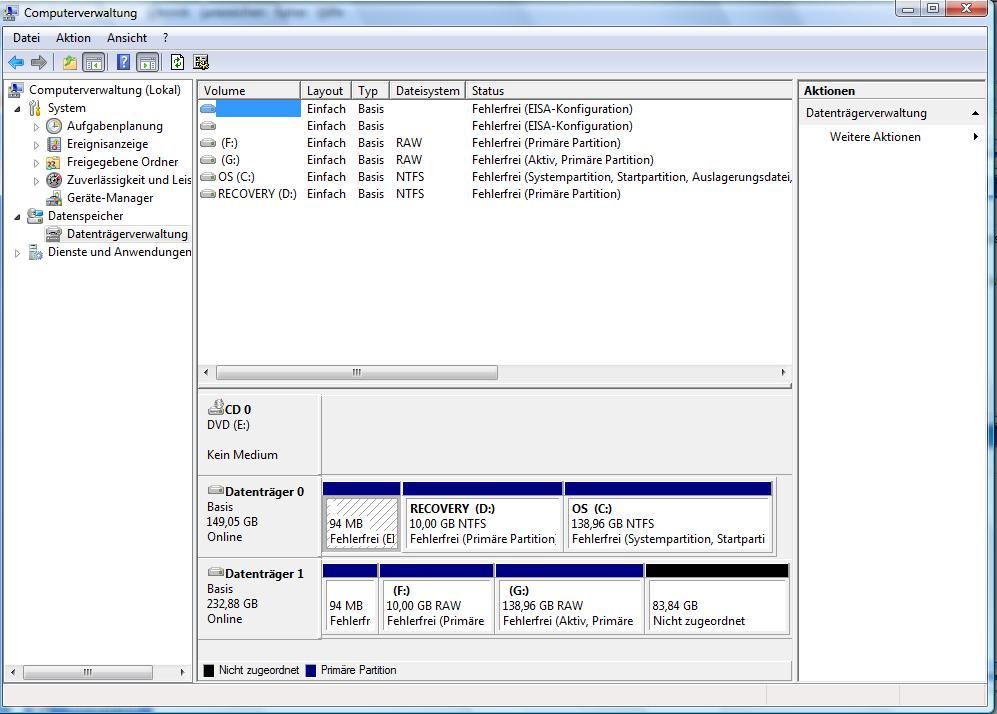The width and height of the screenshot is (997, 714).
Task: Click the Refresh icon in the toolbar
Action: tap(177, 62)
